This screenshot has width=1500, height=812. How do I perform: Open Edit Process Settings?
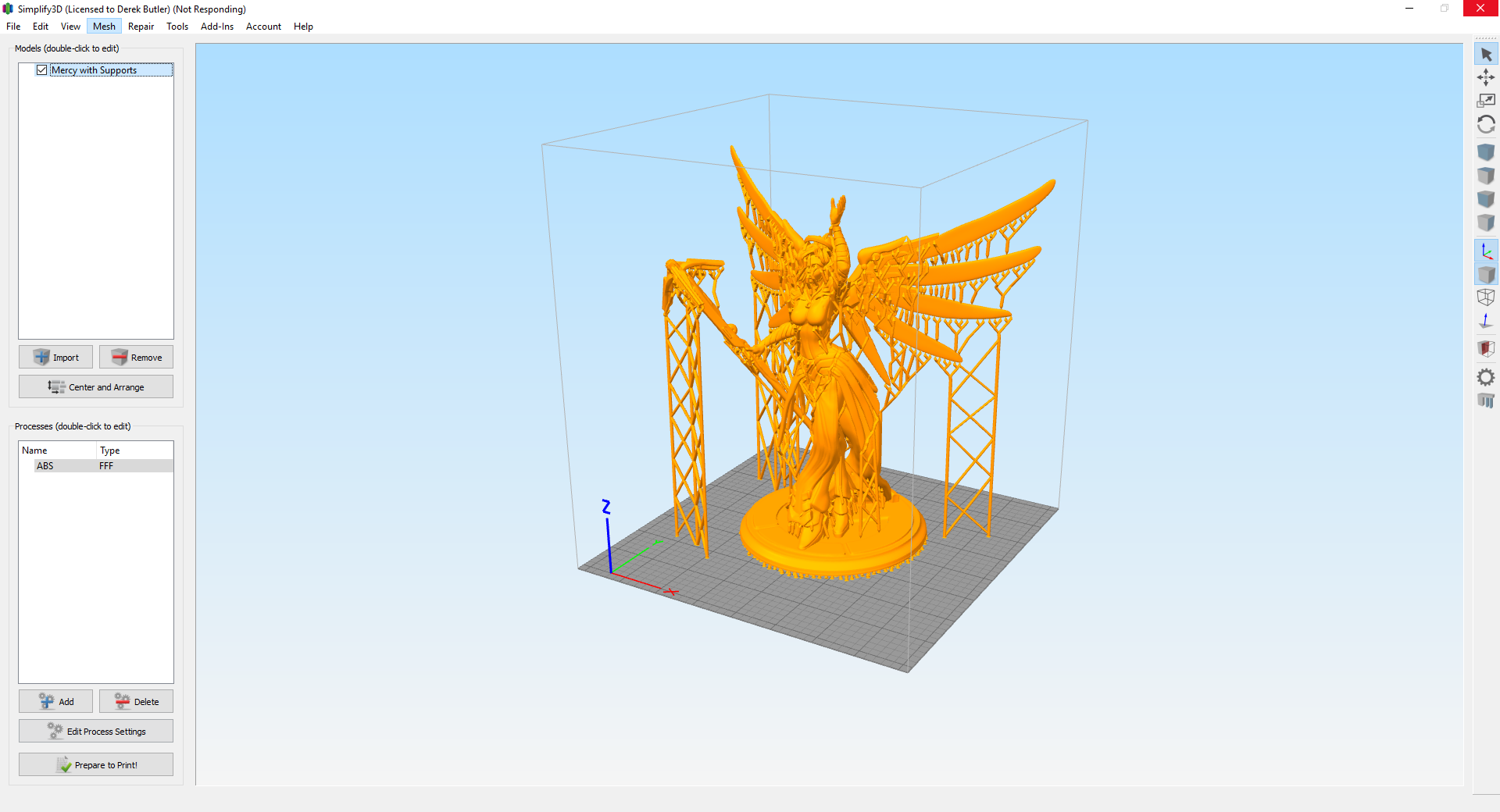pos(96,731)
